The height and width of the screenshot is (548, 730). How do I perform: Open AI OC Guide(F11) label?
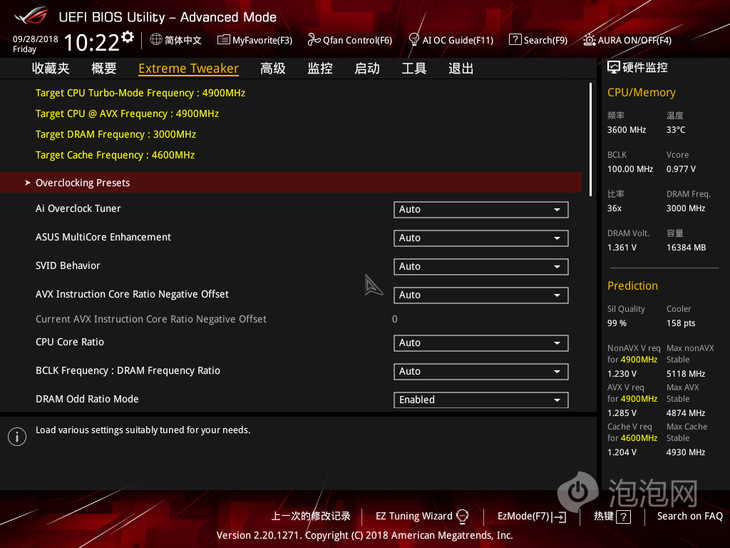[458, 41]
